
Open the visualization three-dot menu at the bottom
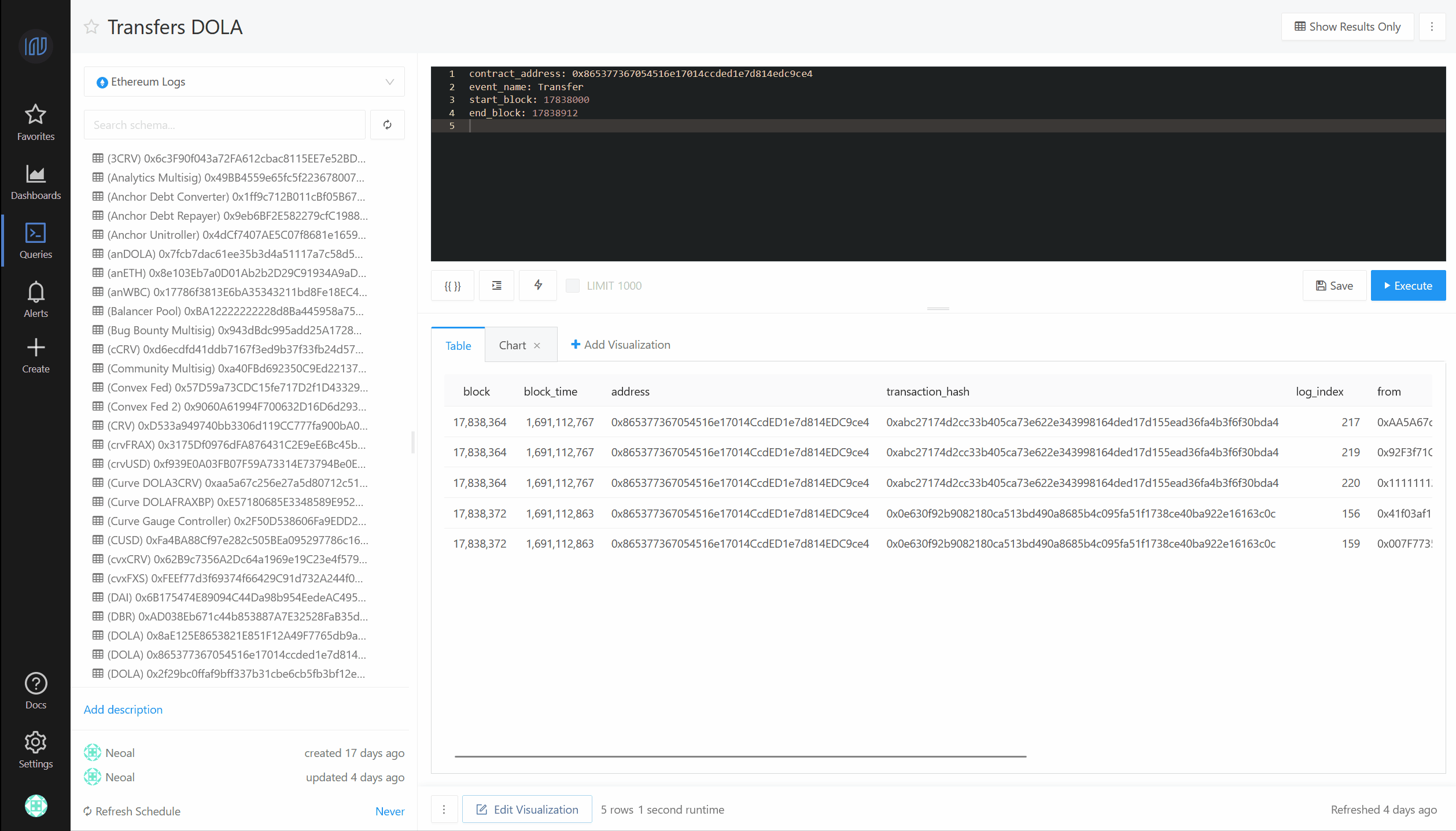[x=444, y=810]
